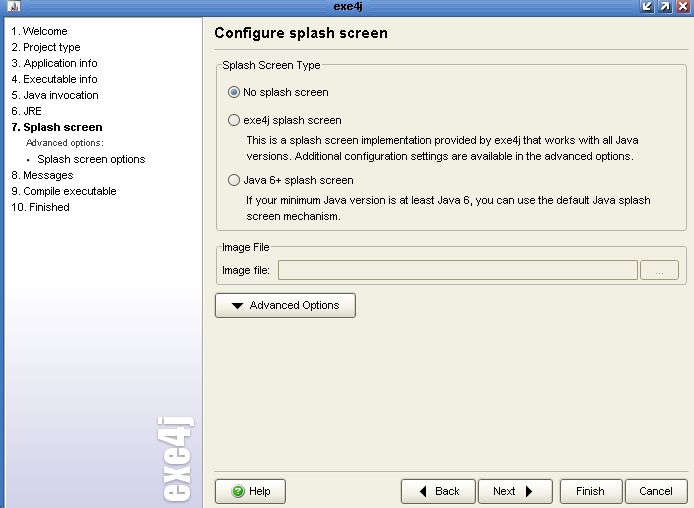Proceed with the Next button
The image size is (694, 508).
[515, 491]
